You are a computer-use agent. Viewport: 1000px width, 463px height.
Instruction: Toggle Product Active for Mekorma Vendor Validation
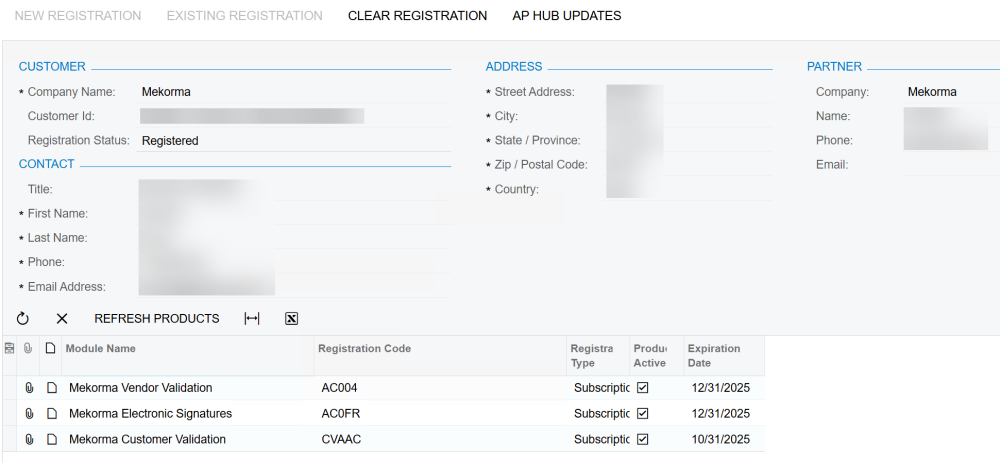click(x=643, y=388)
